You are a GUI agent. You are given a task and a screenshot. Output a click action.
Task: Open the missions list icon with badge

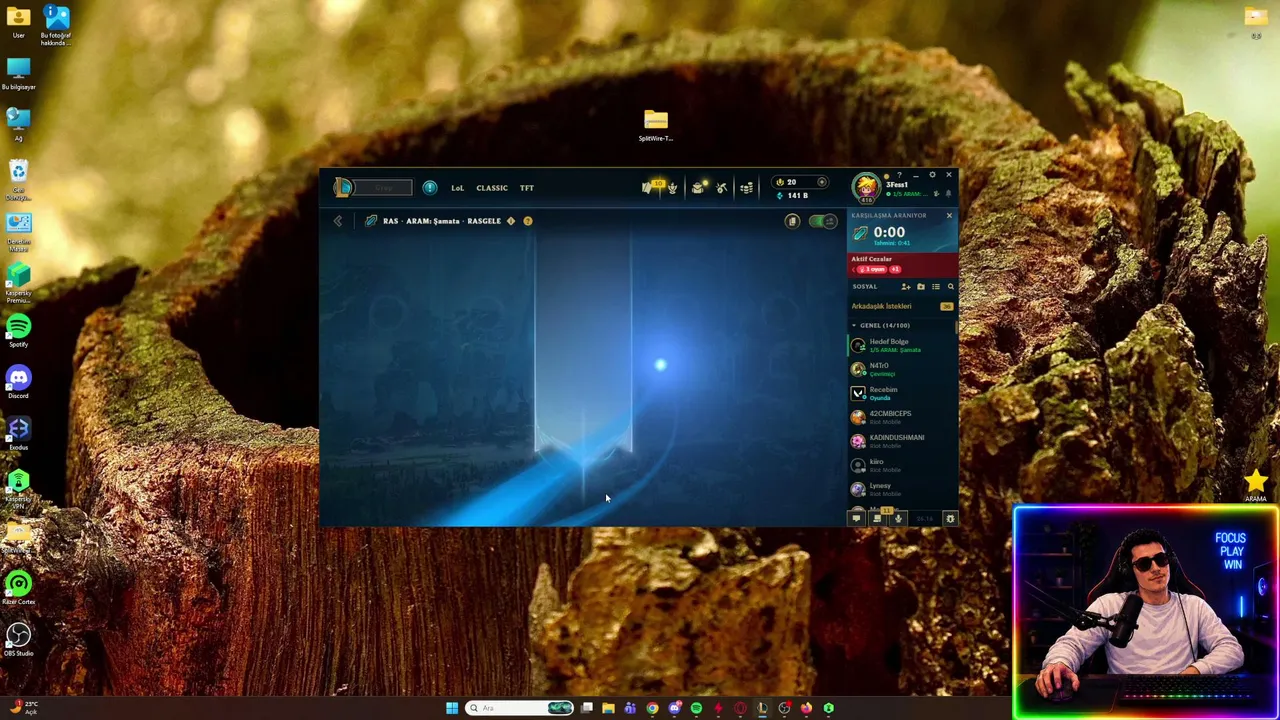[878, 517]
